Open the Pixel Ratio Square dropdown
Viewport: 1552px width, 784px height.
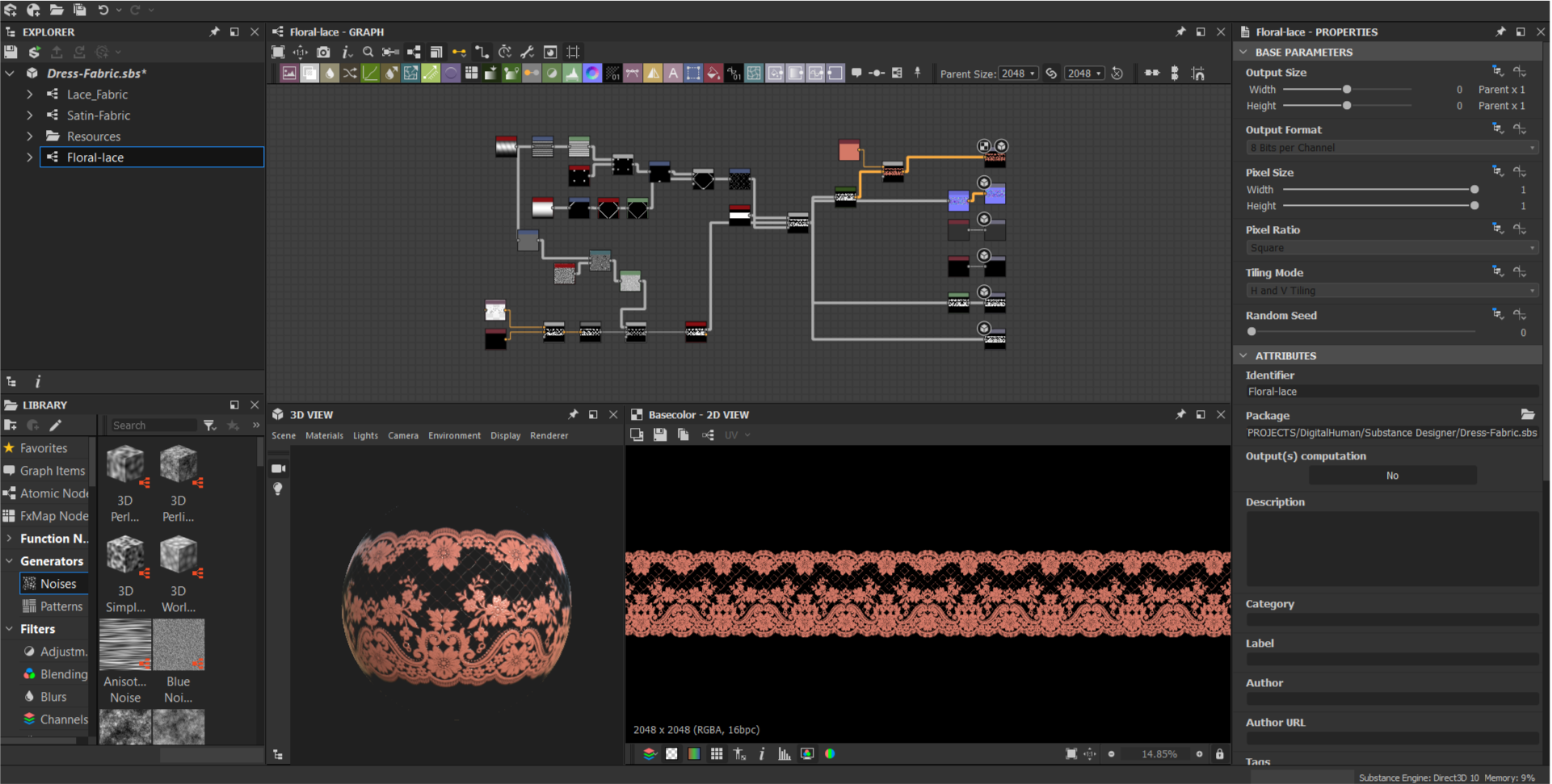(x=1391, y=248)
